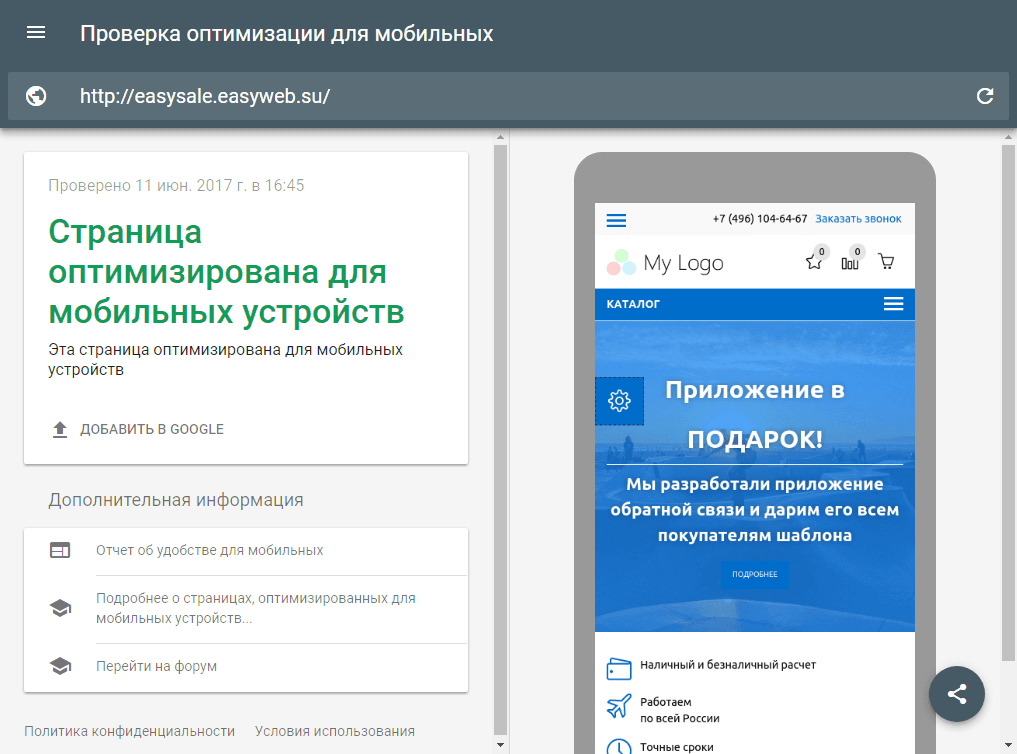Click the globe icon beside the URL
The image size is (1017, 754).
tap(36, 96)
